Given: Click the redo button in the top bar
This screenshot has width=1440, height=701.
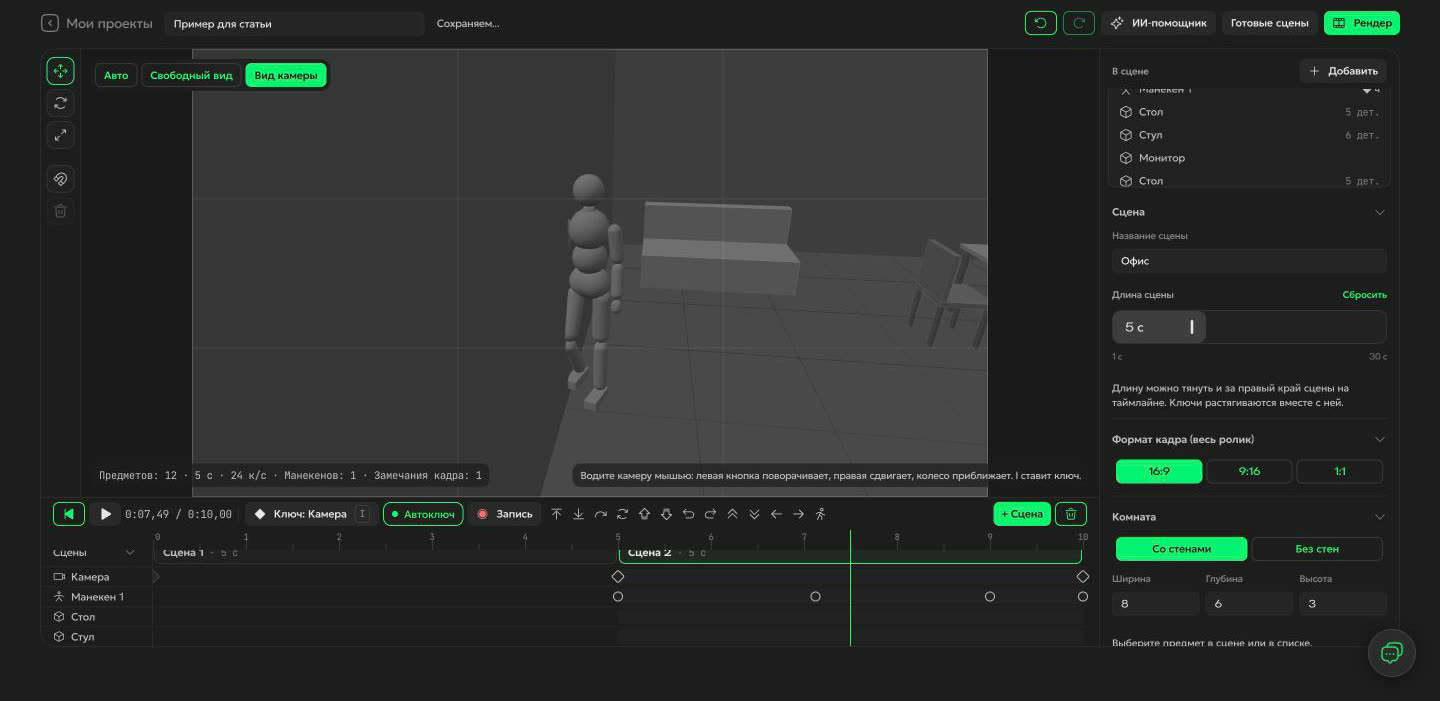Looking at the screenshot, I should pyautogui.click(x=1079, y=23).
